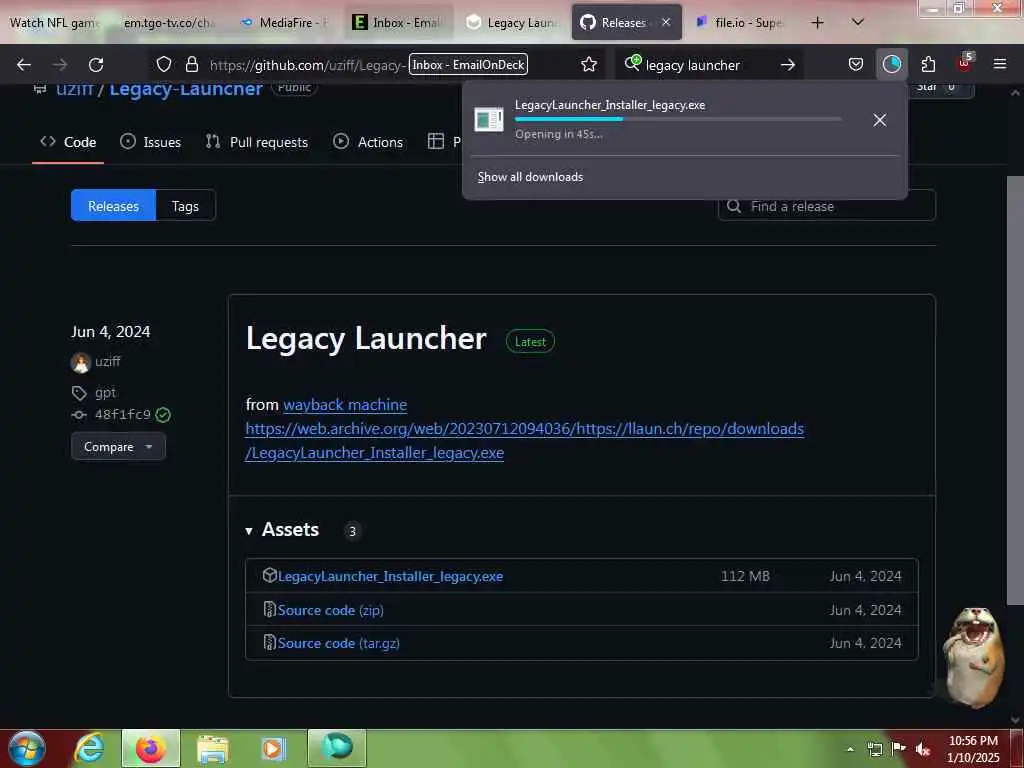Open the clock showing 10:56 PM
This screenshot has height=768, width=1024.
(x=973, y=749)
